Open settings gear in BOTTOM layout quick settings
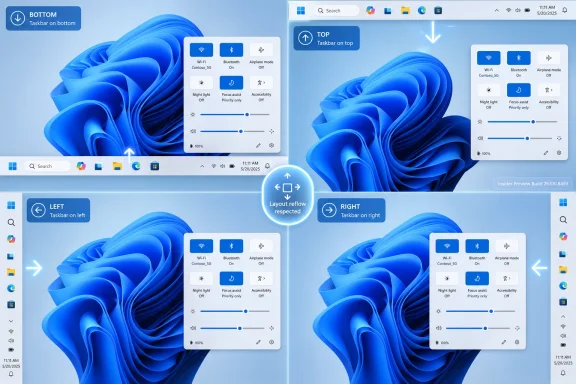Viewport: 576px width, 384px height. 271,146
